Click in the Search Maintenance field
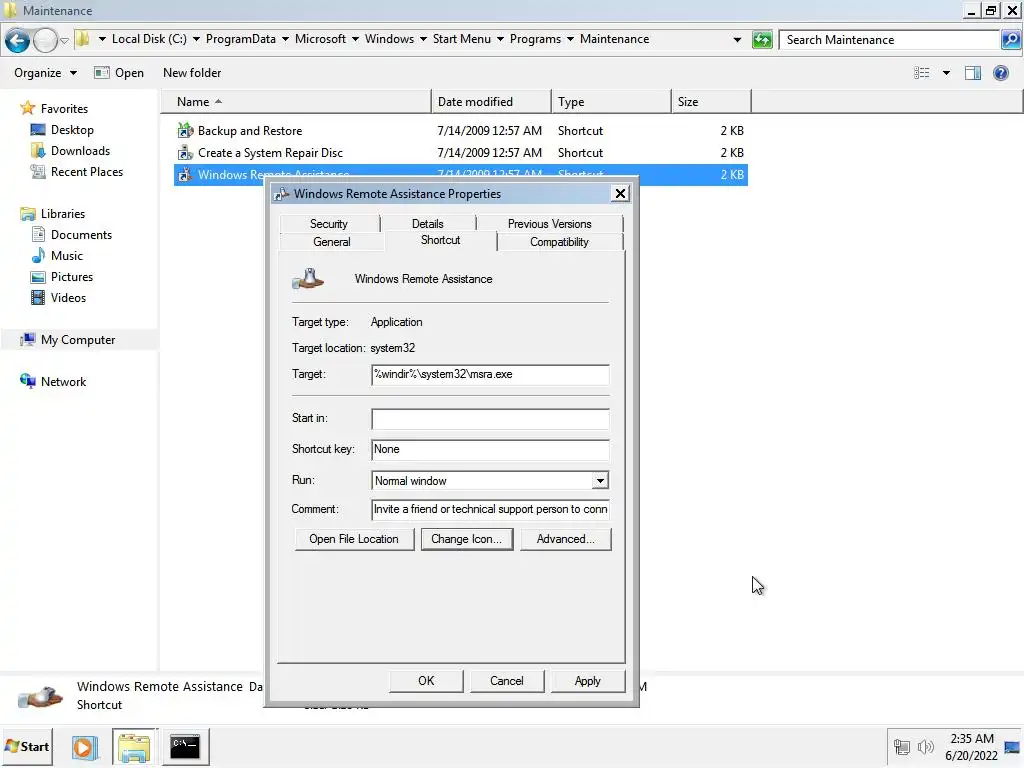 click(889, 40)
